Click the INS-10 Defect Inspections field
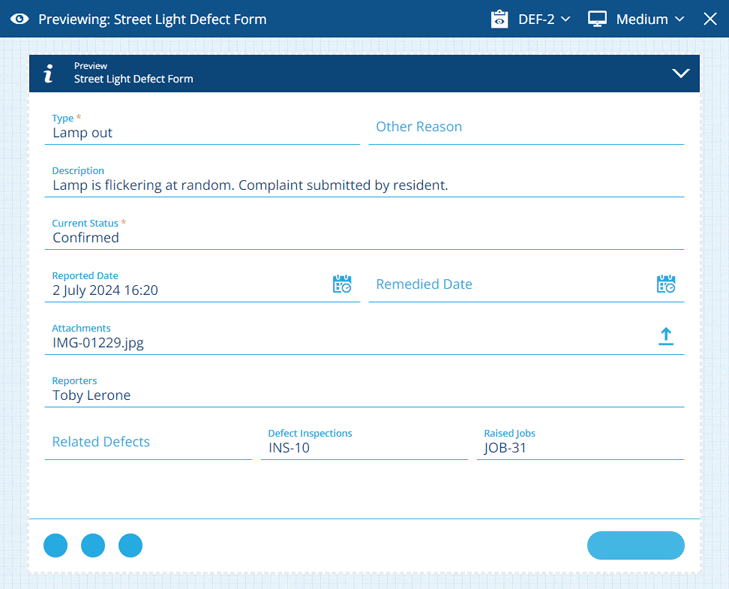This screenshot has height=589, width=729. (364, 447)
